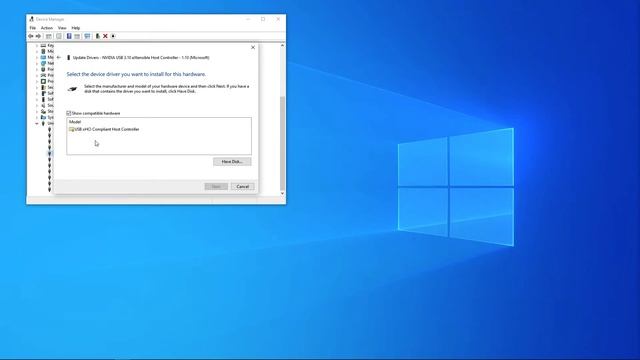Toggle the Show compatible hardware checkbox
Screen dimensions: 640x360
coord(69,113)
